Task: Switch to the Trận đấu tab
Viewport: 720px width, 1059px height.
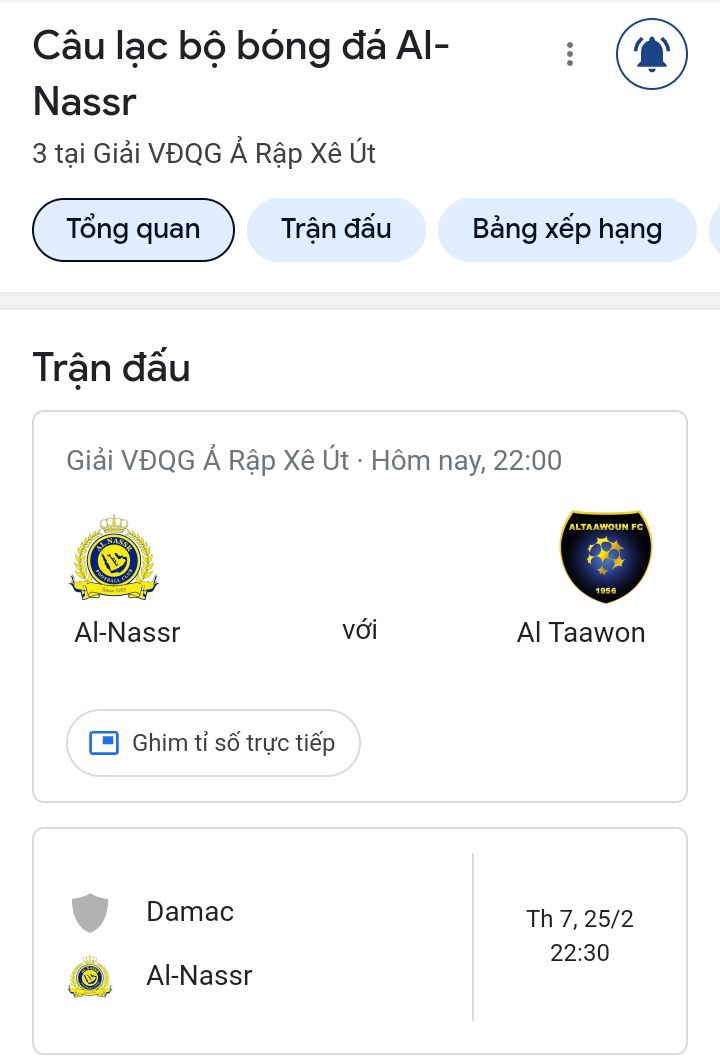Action: pos(336,230)
